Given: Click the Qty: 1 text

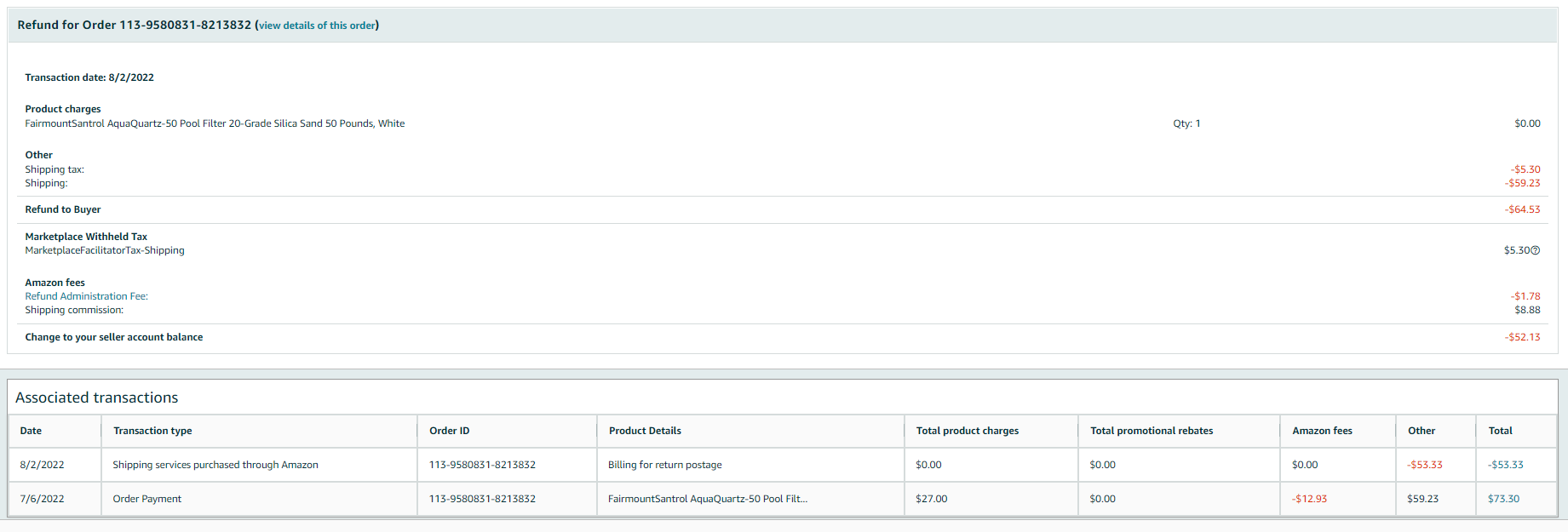Looking at the screenshot, I should [1186, 123].
